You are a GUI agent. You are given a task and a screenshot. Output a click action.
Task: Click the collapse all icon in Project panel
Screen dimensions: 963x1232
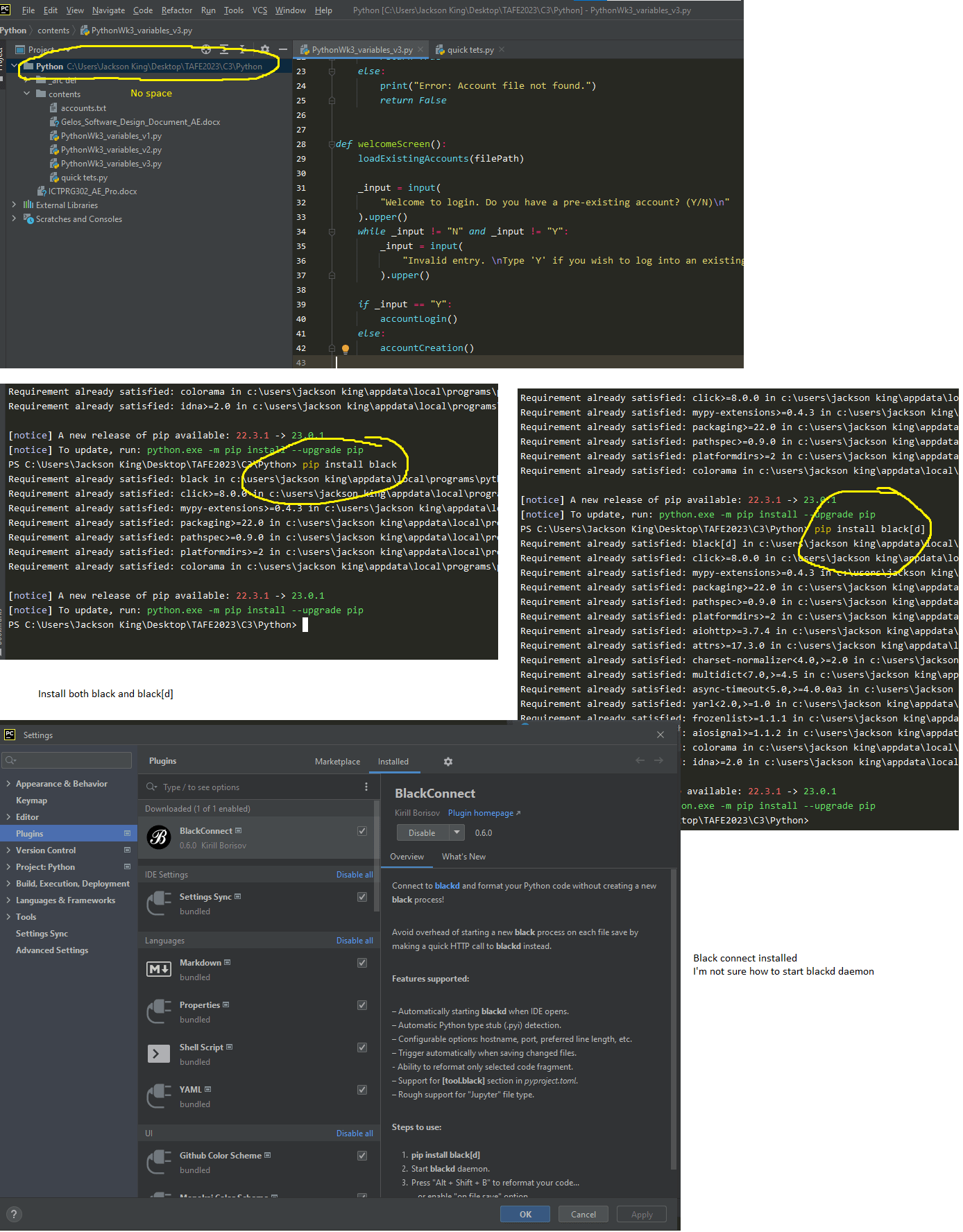coord(242,49)
